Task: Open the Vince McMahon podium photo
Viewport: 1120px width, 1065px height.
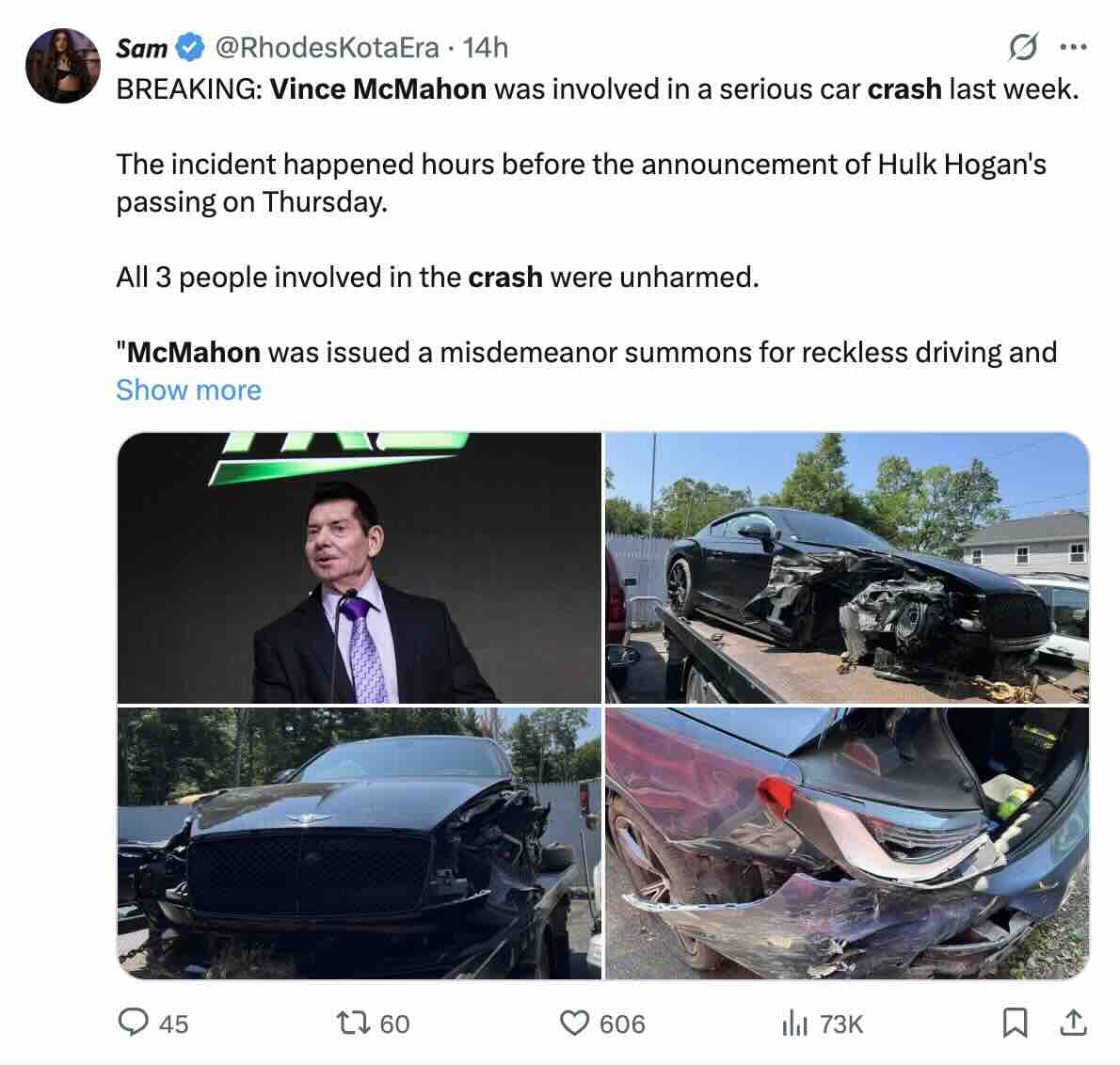Action: pos(359,567)
